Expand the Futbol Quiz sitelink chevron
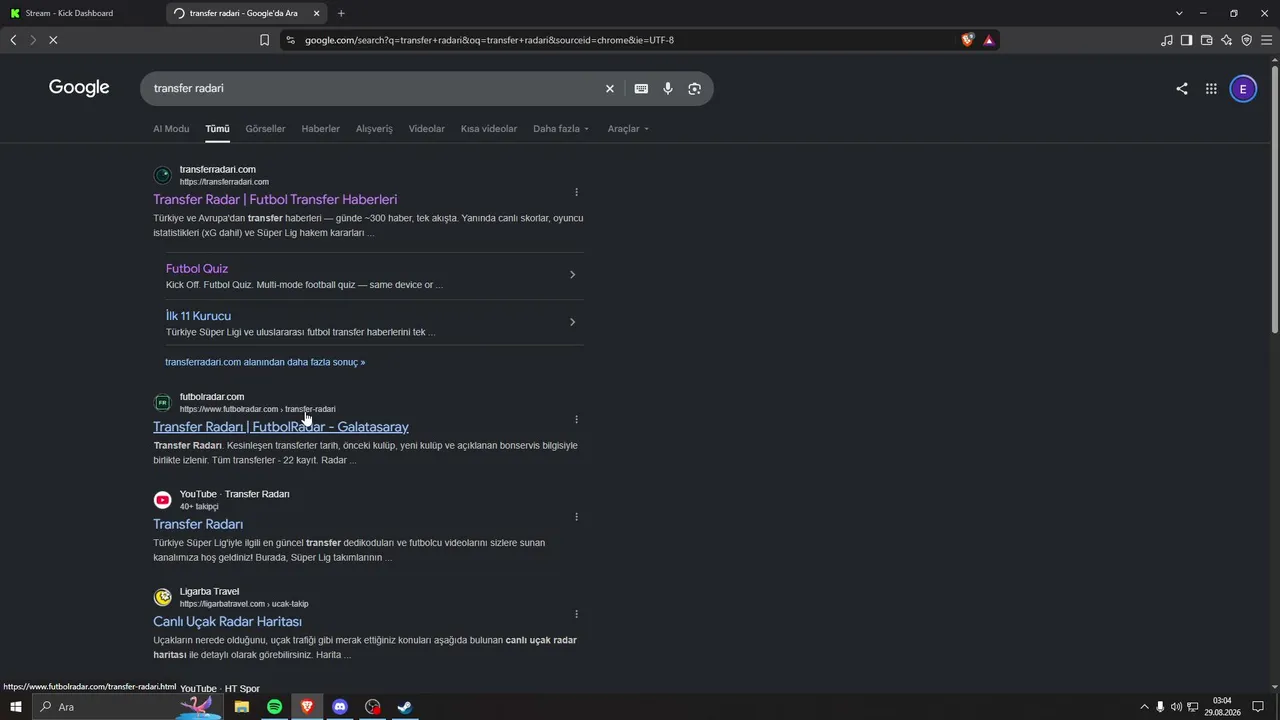 coord(572,275)
